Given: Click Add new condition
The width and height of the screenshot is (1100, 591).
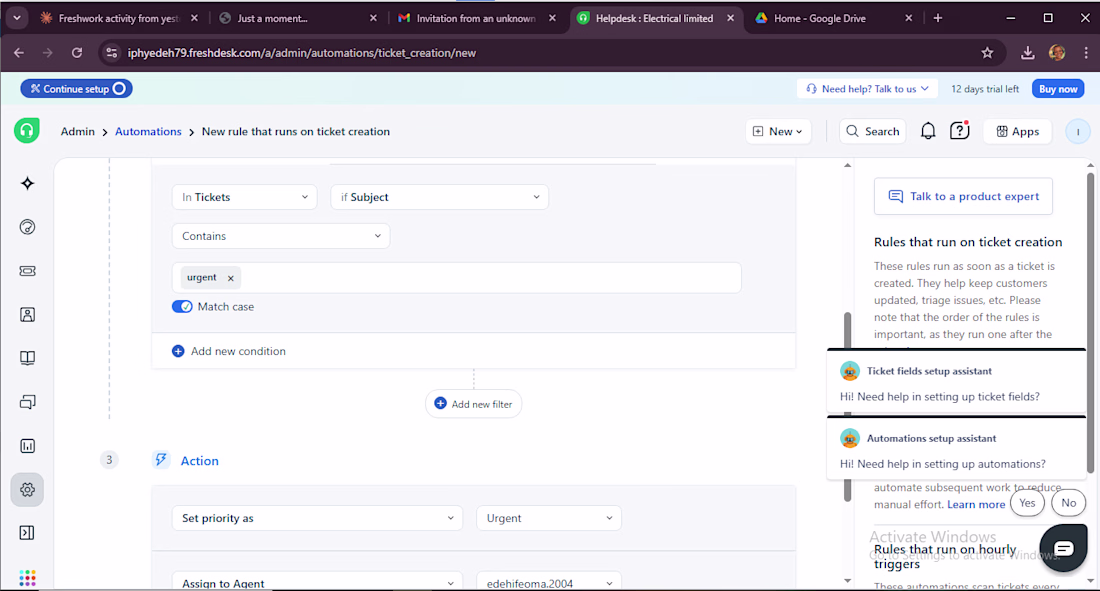Looking at the screenshot, I should pyautogui.click(x=229, y=351).
